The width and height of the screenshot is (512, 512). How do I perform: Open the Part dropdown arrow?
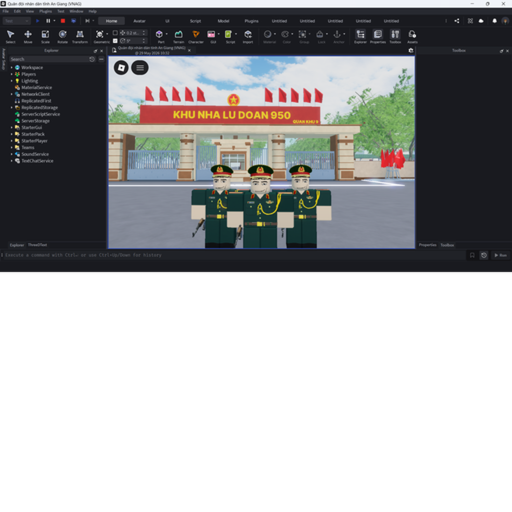[x=167, y=34]
